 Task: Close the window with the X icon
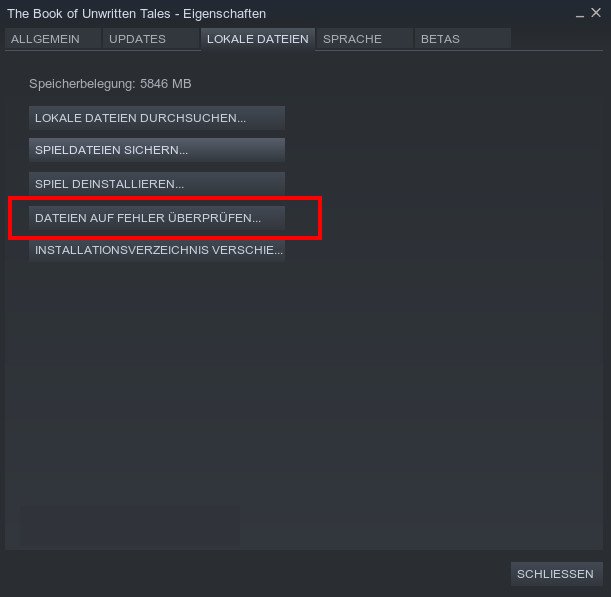[x=596, y=13]
